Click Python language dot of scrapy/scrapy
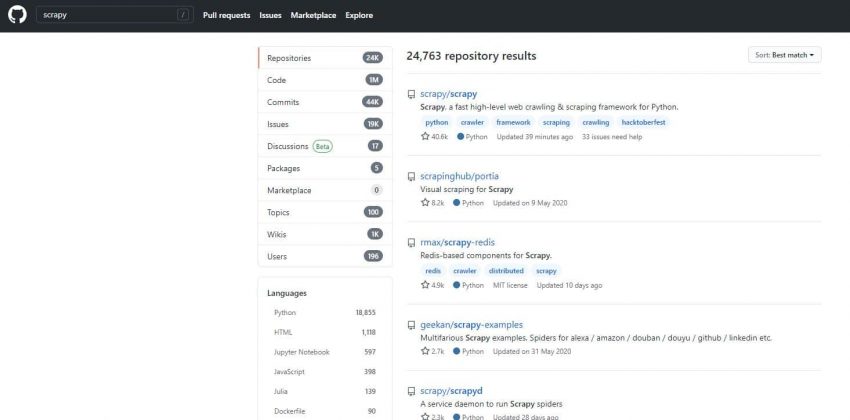 click(x=460, y=137)
